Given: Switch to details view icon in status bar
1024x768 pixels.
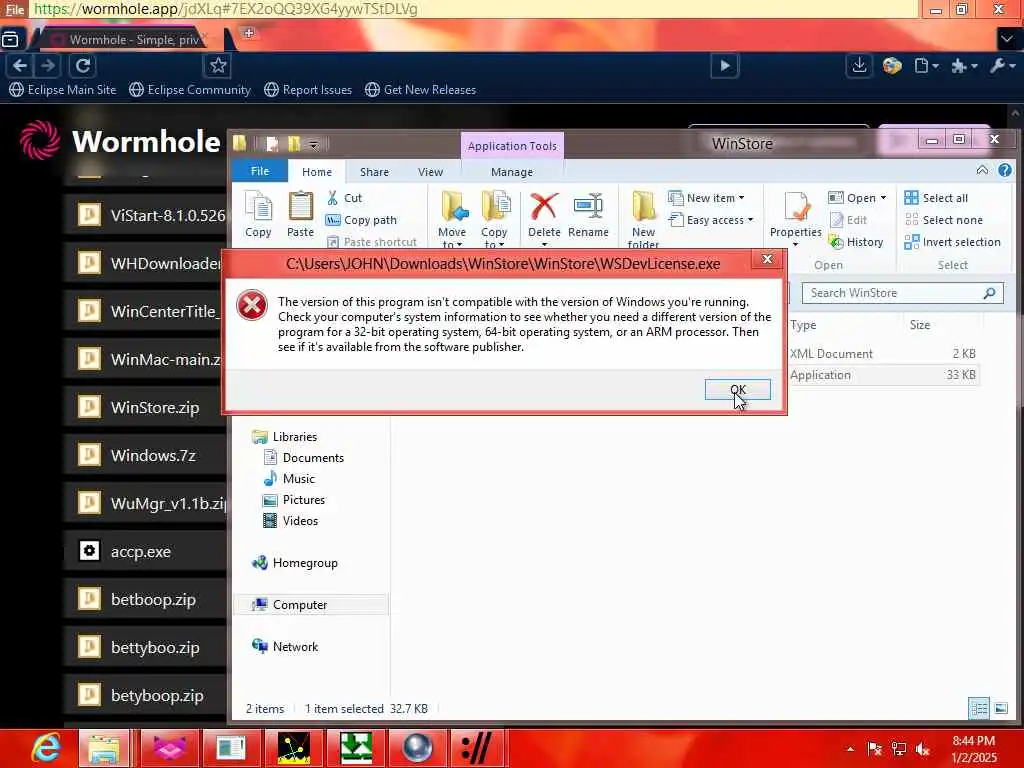Looking at the screenshot, I should click(979, 709).
